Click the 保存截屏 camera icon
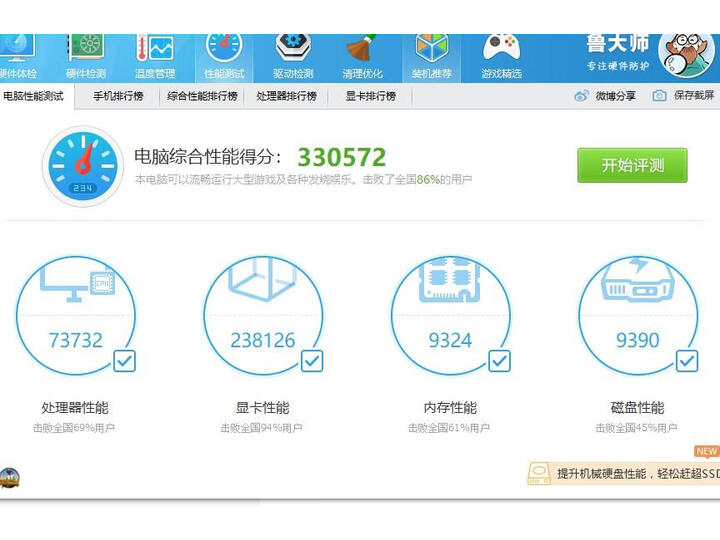720x540 pixels. (659, 96)
